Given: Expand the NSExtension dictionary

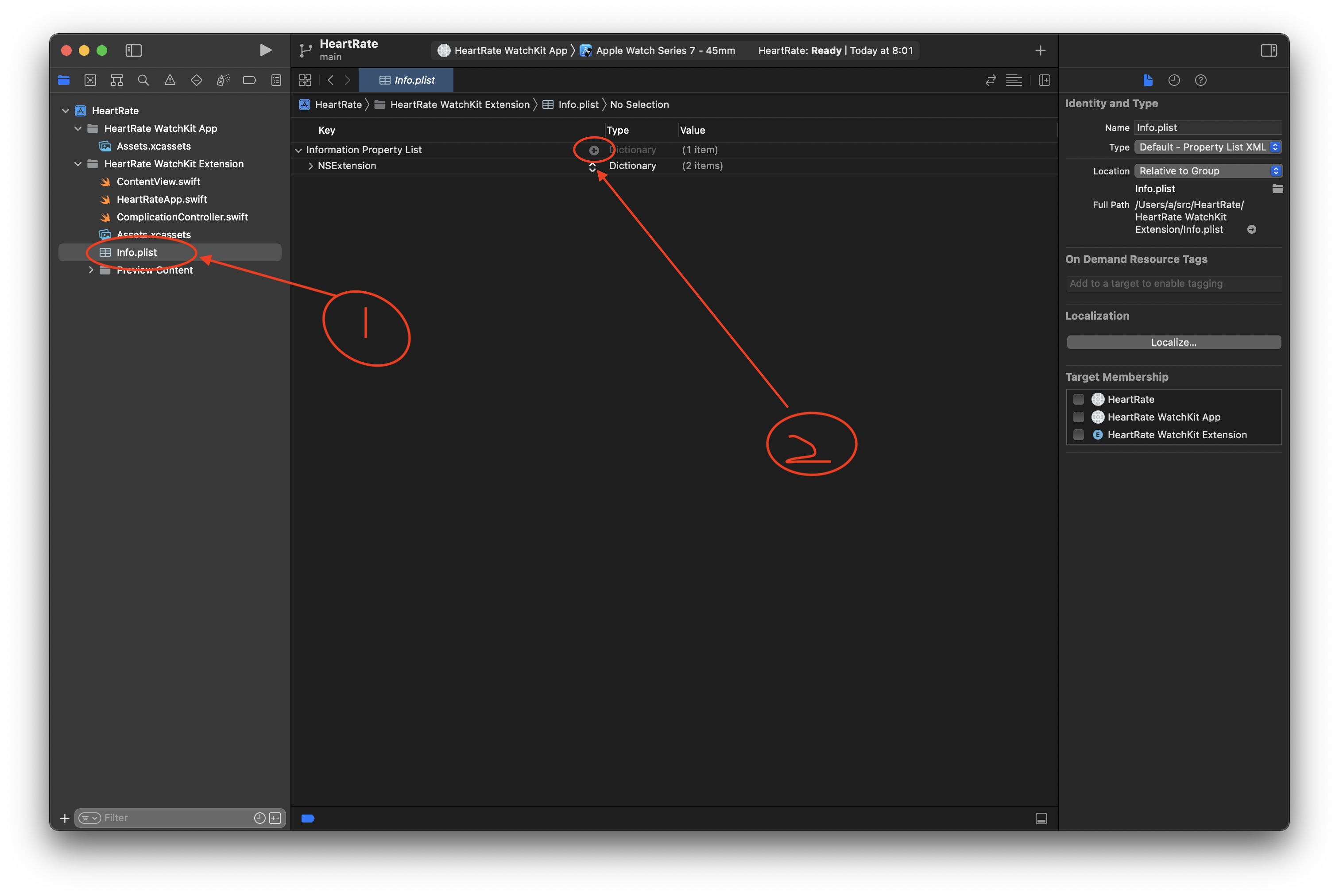Looking at the screenshot, I should pyautogui.click(x=311, y=166).
